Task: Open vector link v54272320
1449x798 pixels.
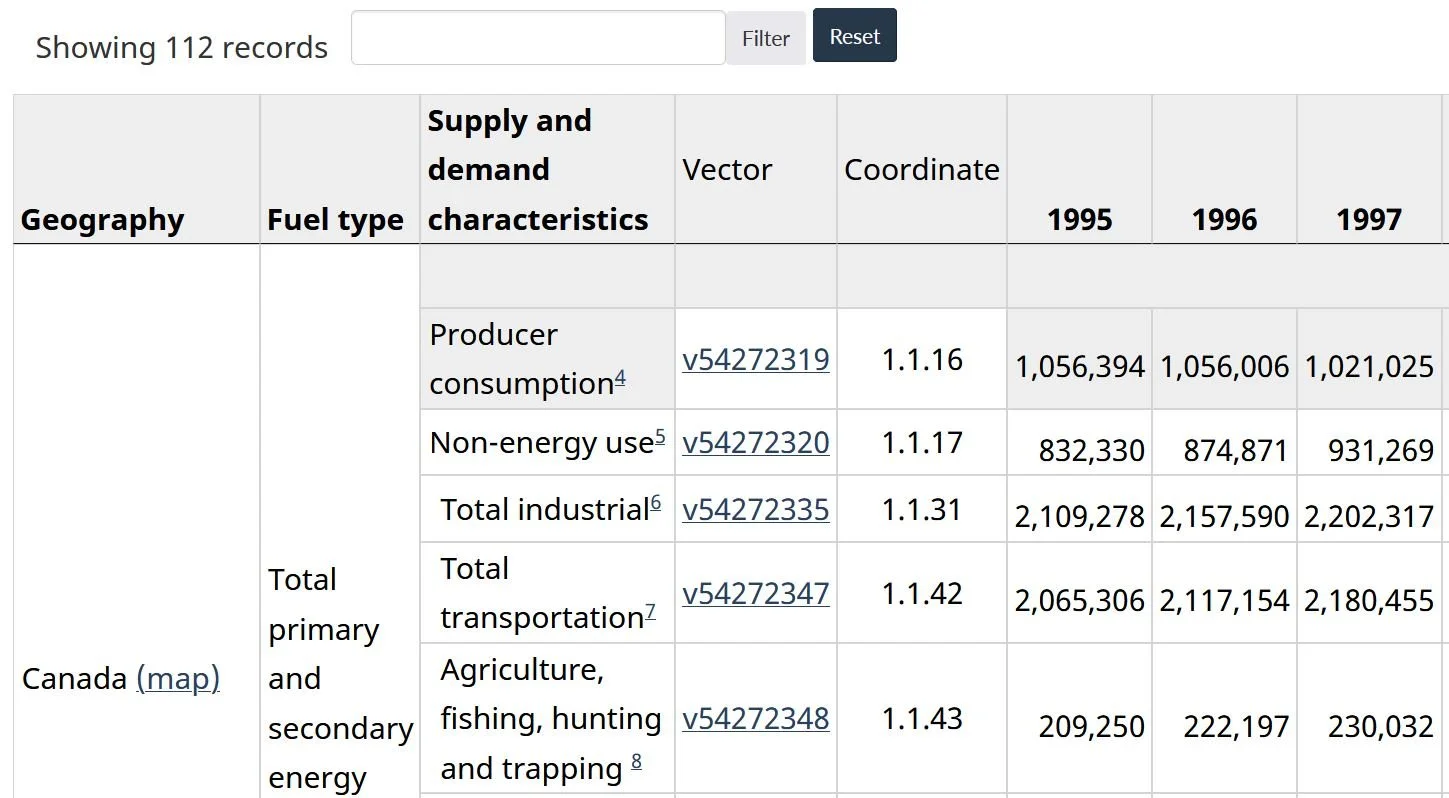Action: 755,442
